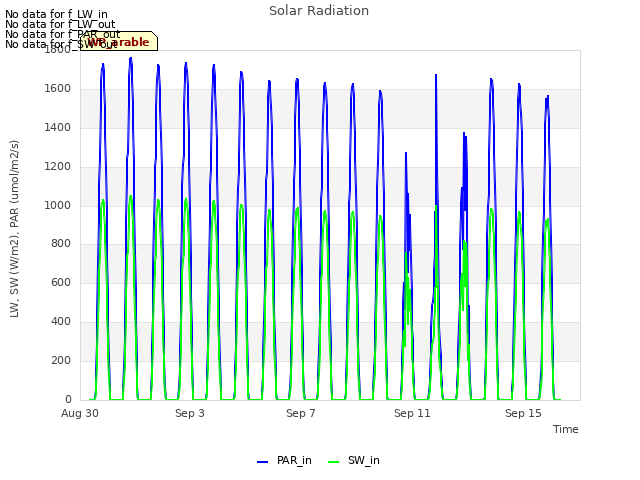Toggle the SW_in legend entry
This screenshot has width=640, height=480.
354,460
